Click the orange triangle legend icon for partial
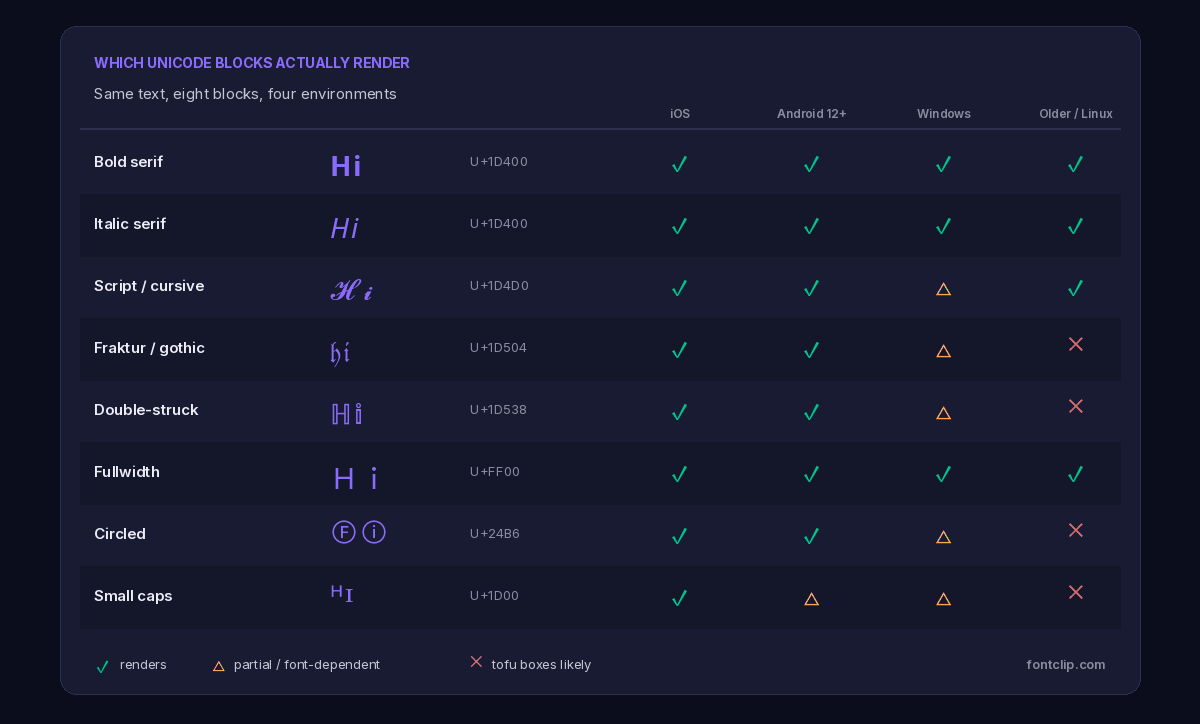Viewport: 1200px width, 724px height. (x=218, y=666)
